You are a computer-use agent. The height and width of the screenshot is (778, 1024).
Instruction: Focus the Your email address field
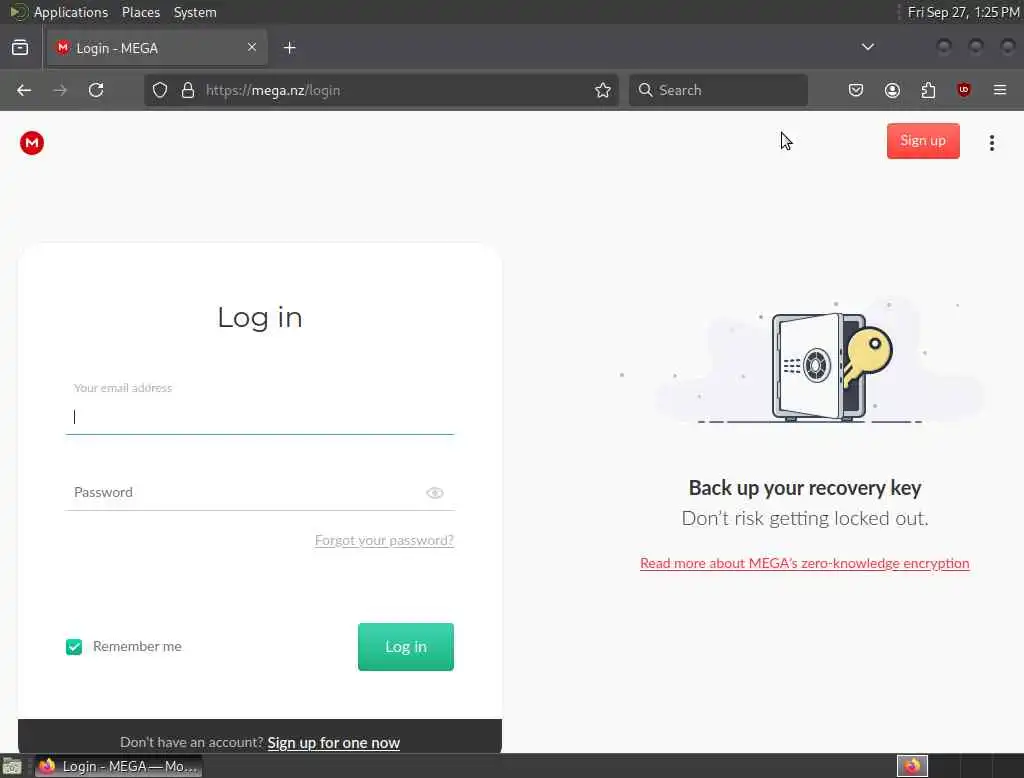[259, 417]
